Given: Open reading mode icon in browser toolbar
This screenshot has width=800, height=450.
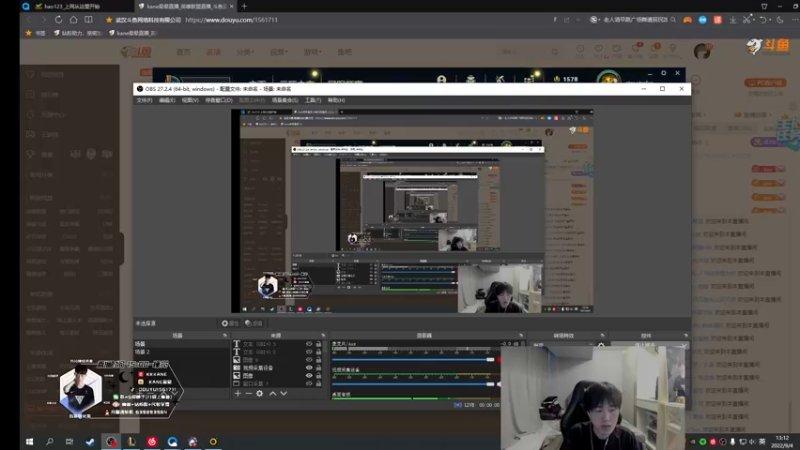Looking at the screenshot, I should [x=89, y=20].
